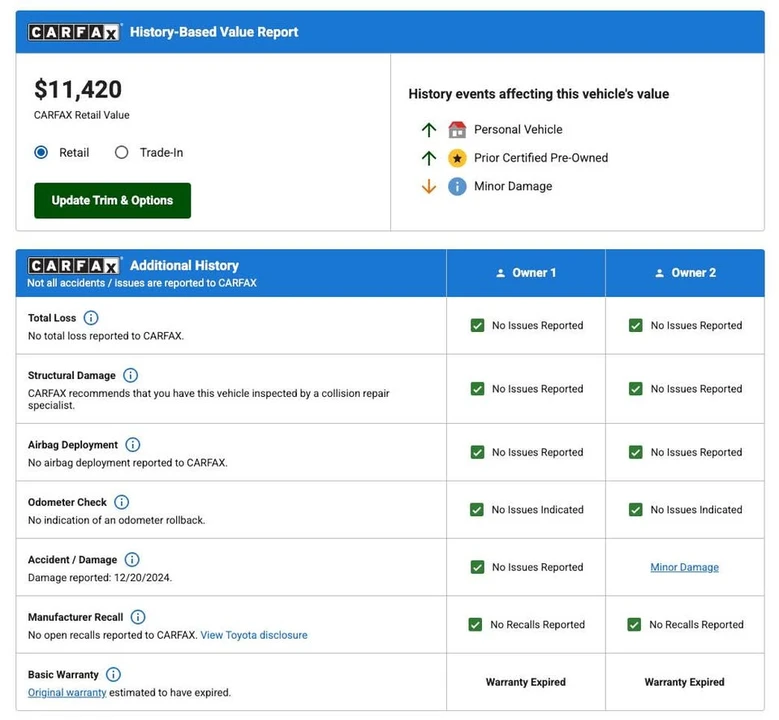
Task: Open the Basic Warranty info icon
Action: click(114, 674)
